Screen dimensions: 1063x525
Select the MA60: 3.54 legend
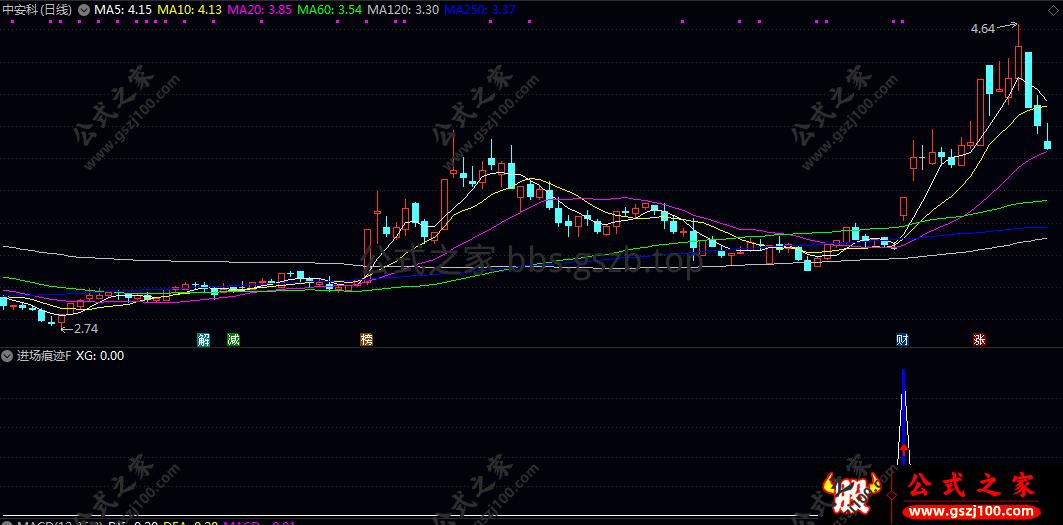329,10
